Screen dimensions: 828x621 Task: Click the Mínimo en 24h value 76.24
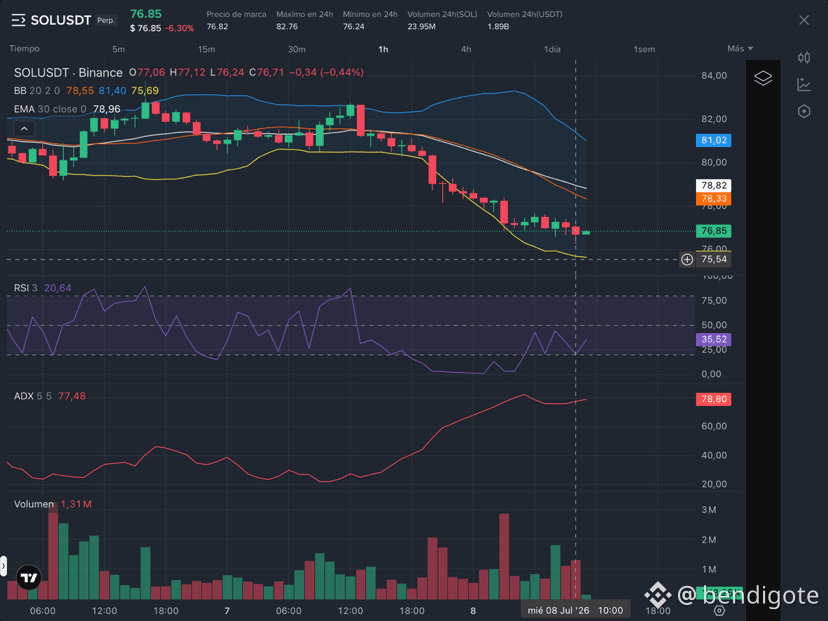[x=354, y=26]
